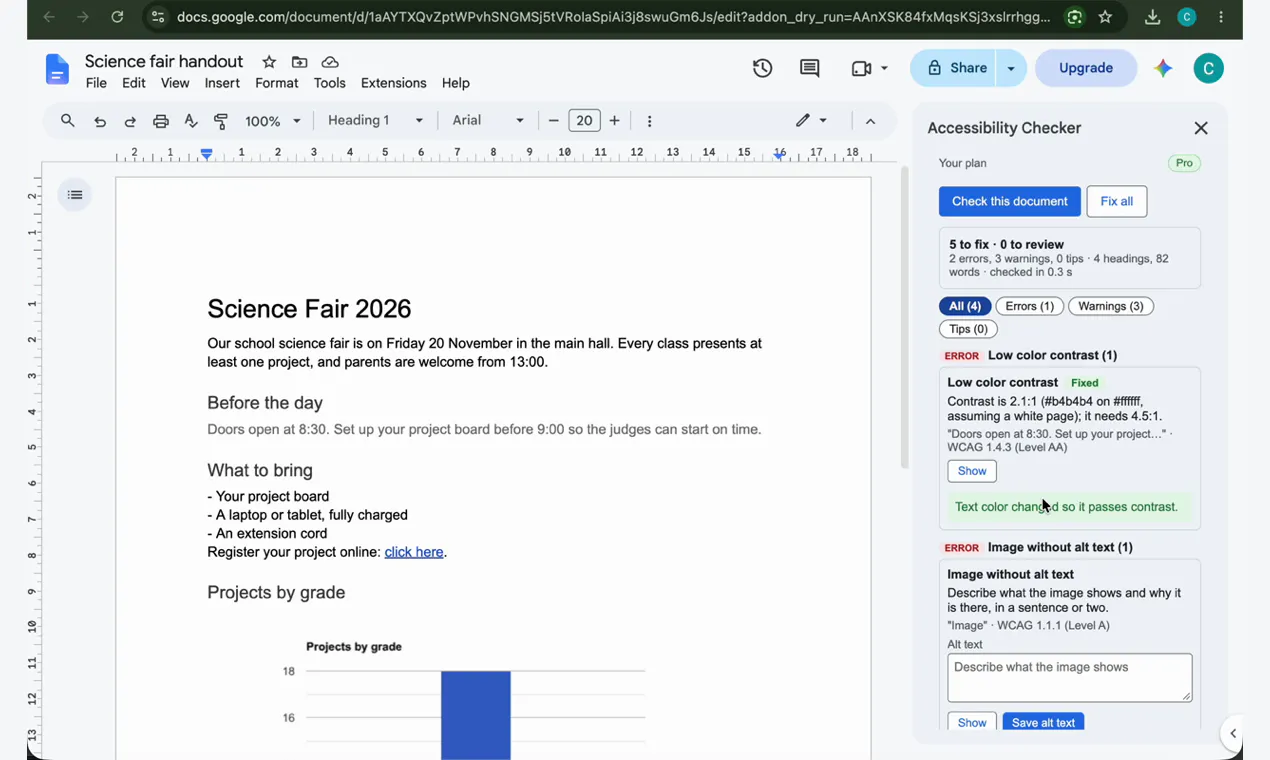Click the search menus magnifier icon
The height and width of the screenshot is (760, 1270).
(x=68, y=121)
